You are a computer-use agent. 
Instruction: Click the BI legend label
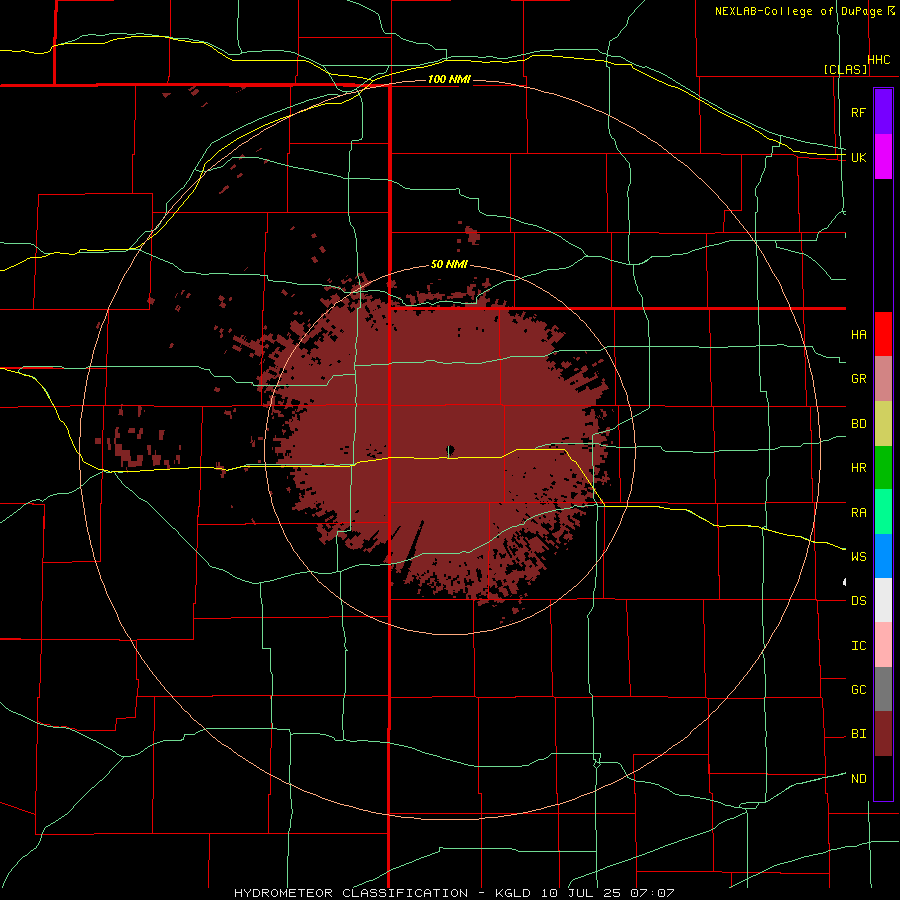(859, 734)
